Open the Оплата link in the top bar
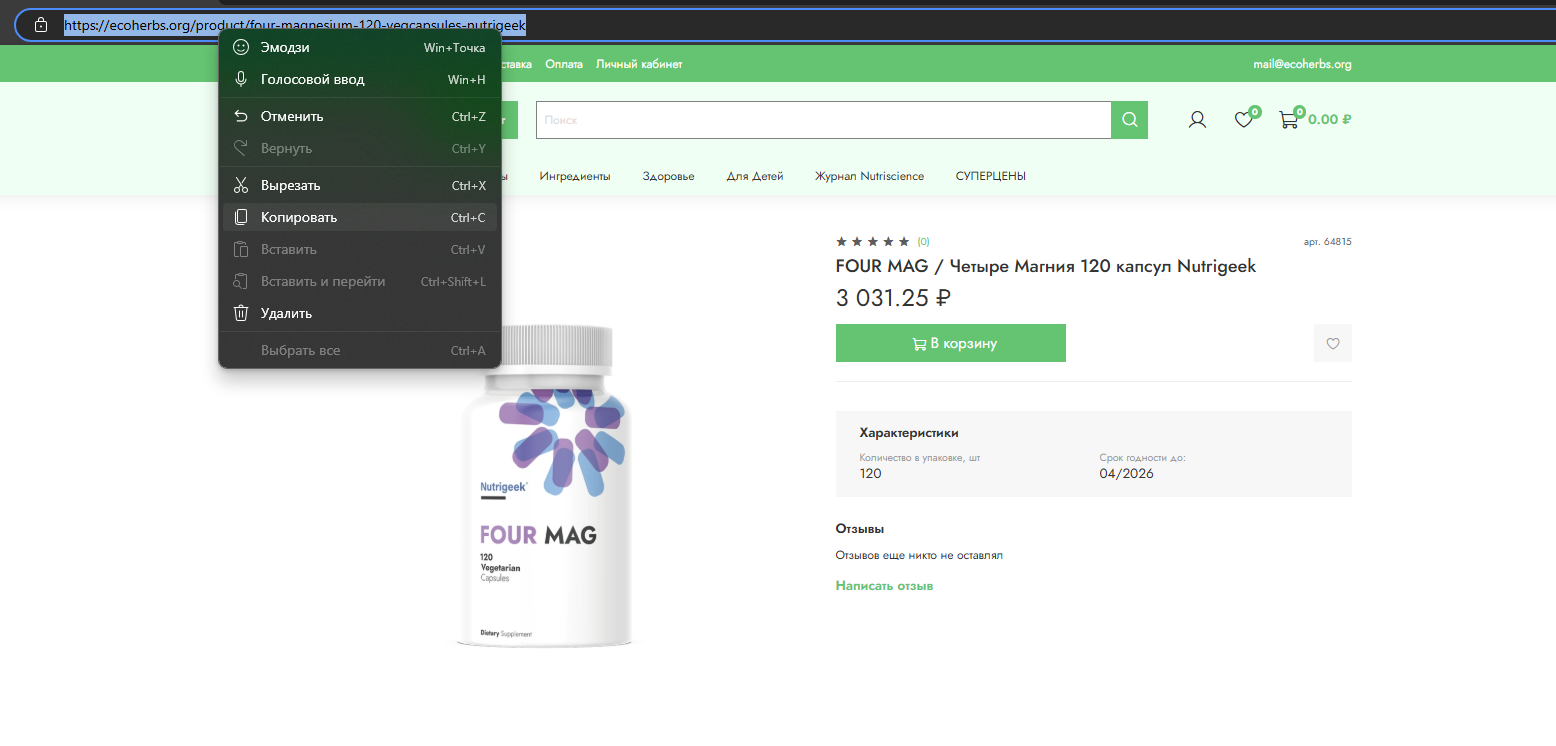The height and width of the screenshot is (746, 1556). click(x=564, y=64)
